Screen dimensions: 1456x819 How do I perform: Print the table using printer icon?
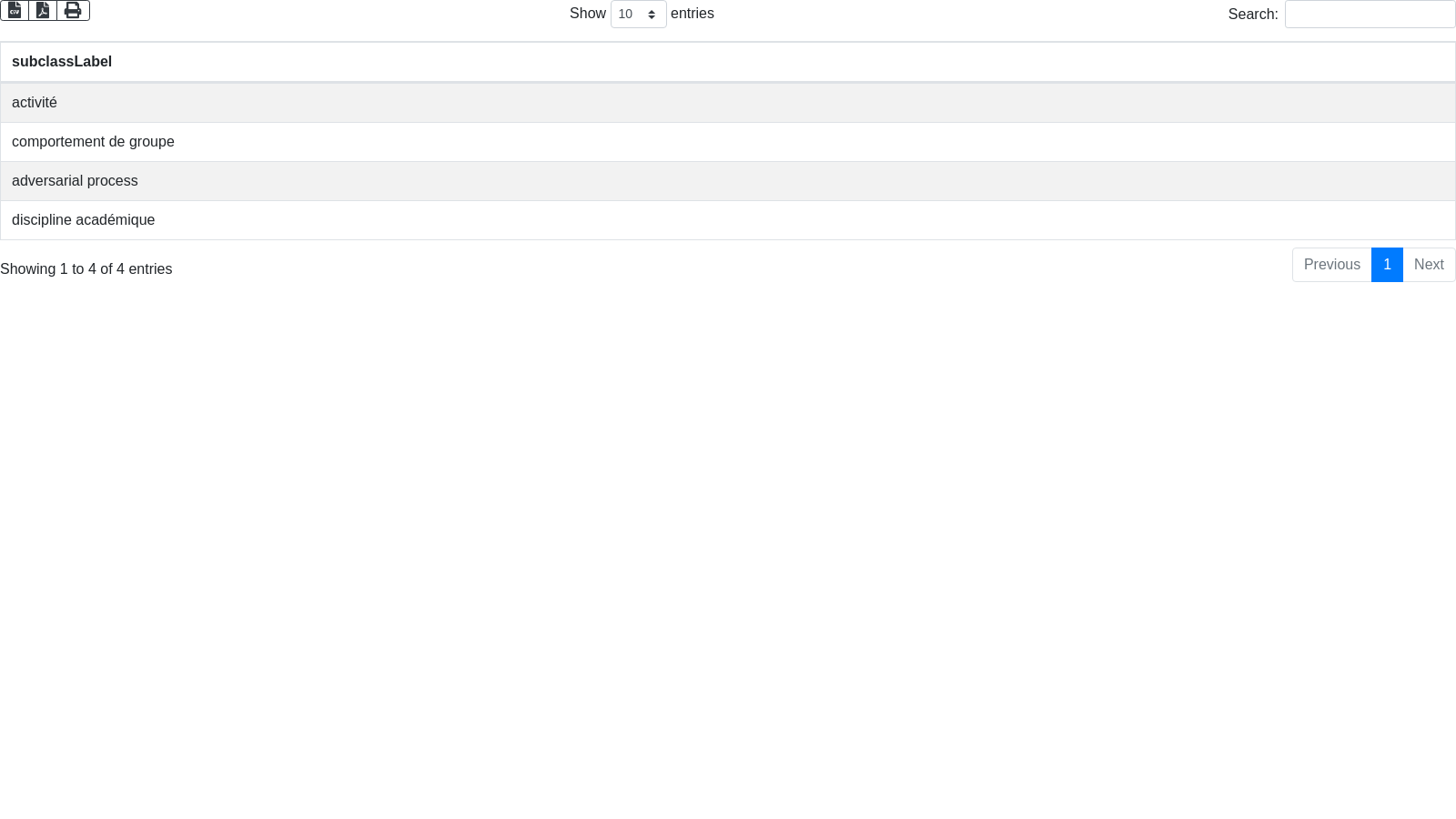point(73,10)
